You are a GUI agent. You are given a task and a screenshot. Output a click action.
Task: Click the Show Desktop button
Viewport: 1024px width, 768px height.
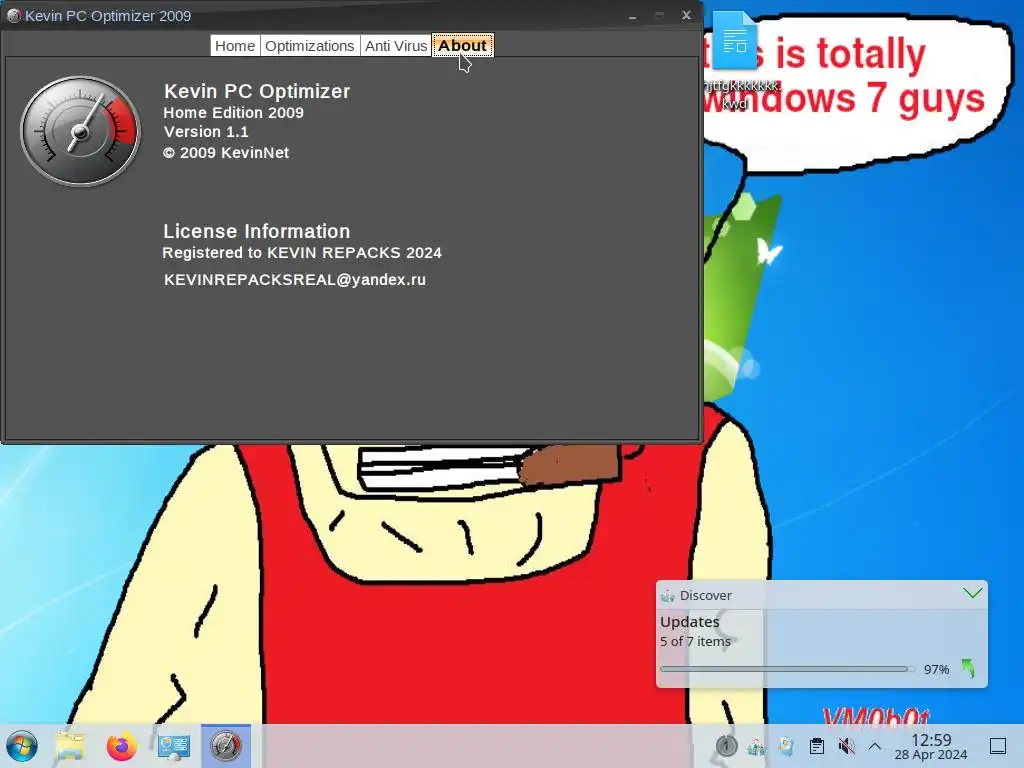pos(998,746)
